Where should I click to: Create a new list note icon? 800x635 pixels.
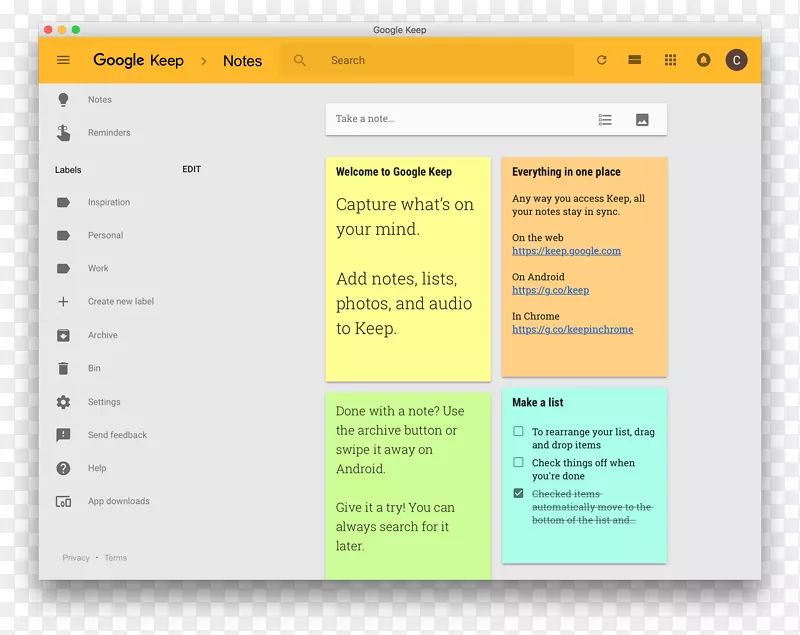point(605,119)
